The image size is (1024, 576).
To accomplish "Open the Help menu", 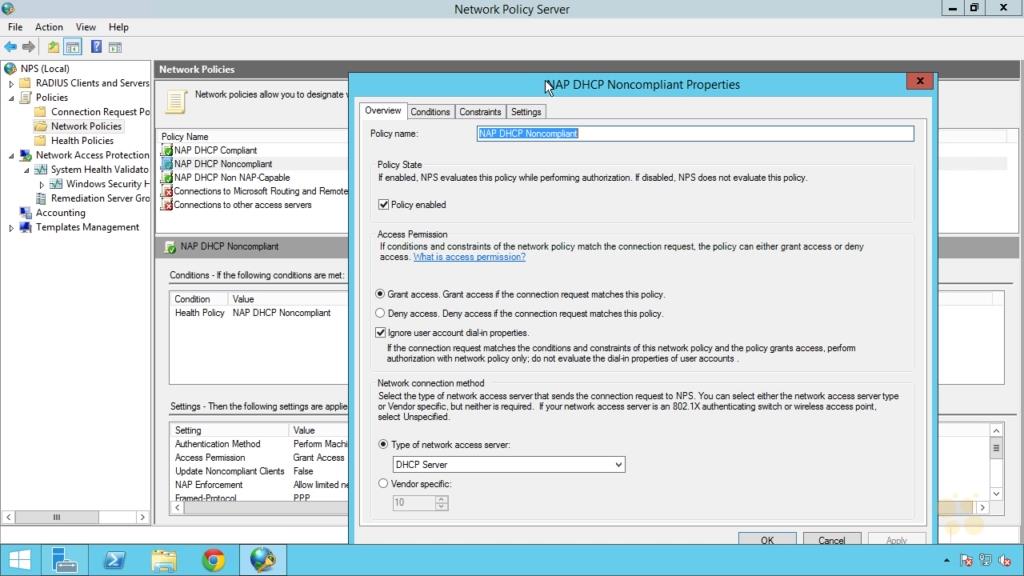I will pyautogui.click(x=118, y=27).
